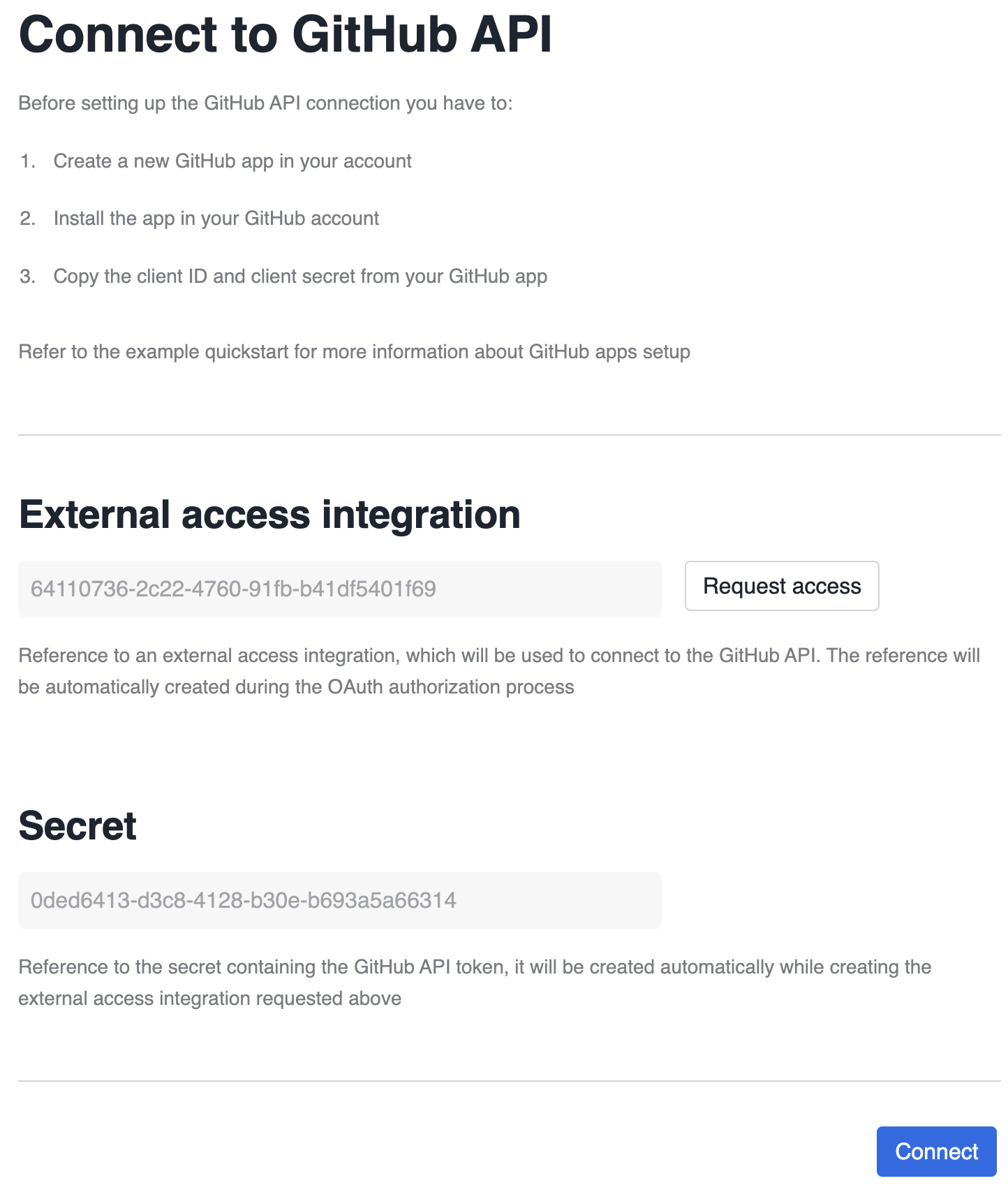Click the 'Secret' section heading
The image size is (1008, 1190).
(x=77, y=826)
